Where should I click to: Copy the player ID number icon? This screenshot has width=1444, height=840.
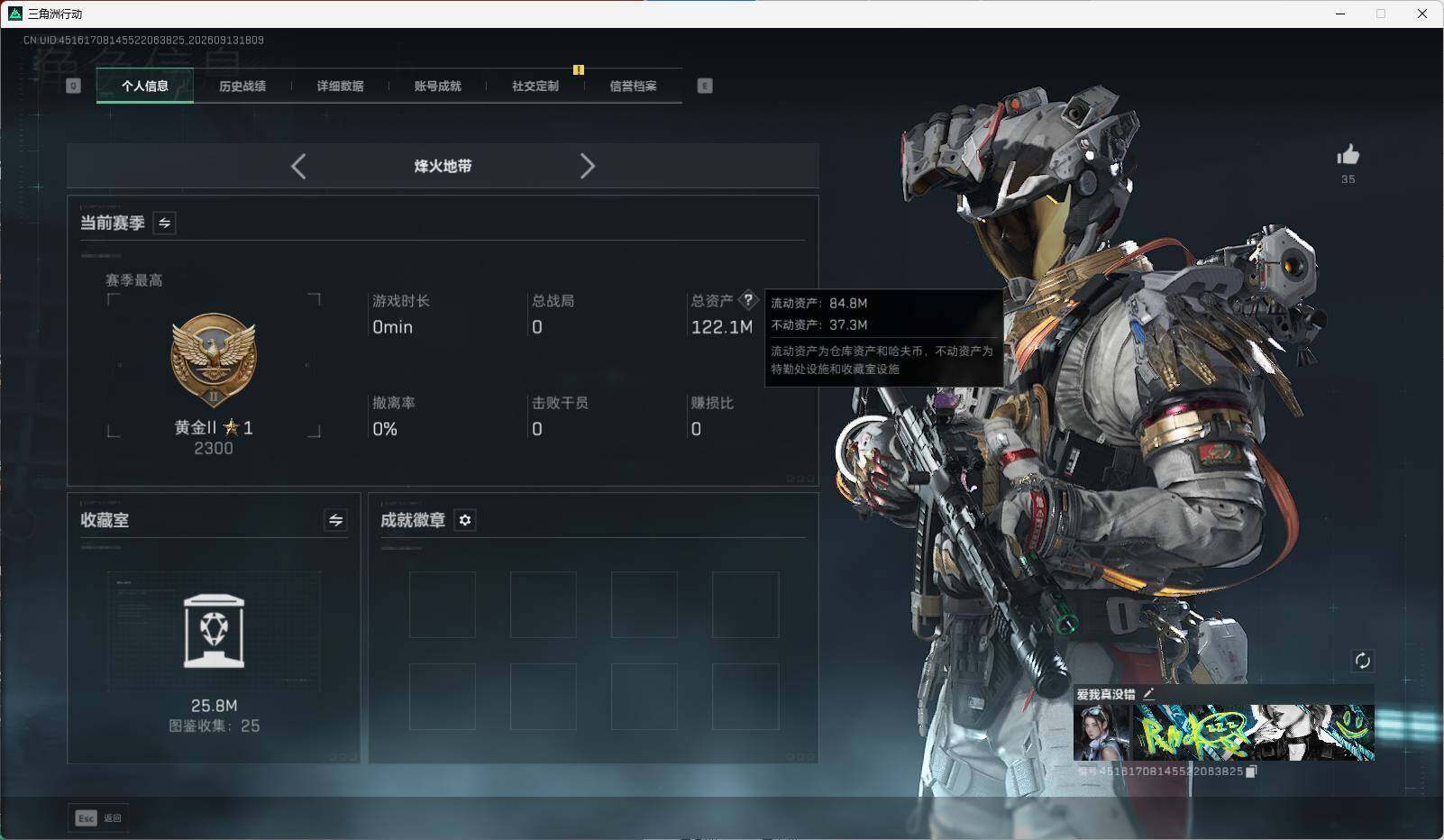(x=1251, y=772)
